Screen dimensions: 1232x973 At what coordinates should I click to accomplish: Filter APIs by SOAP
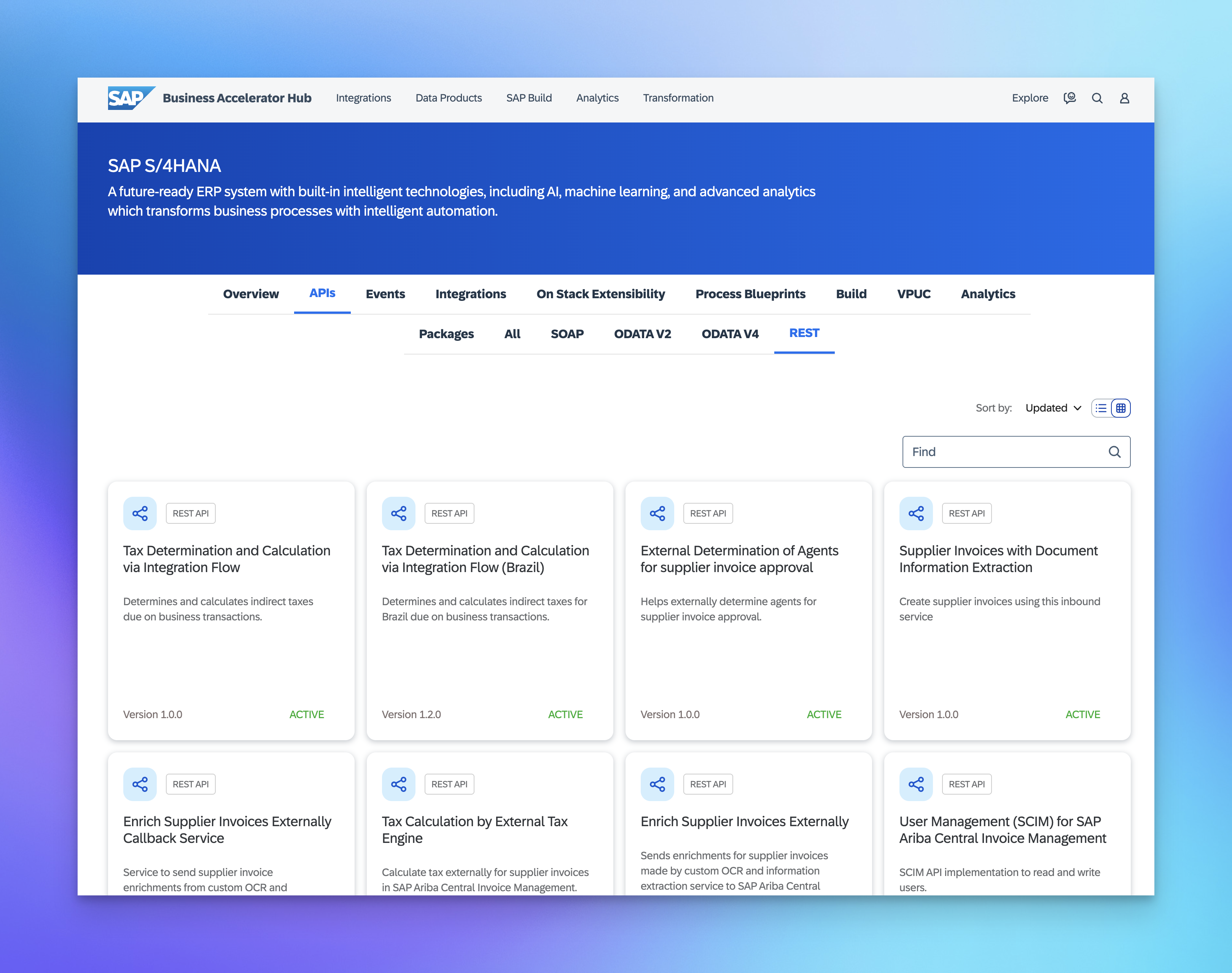567,334
